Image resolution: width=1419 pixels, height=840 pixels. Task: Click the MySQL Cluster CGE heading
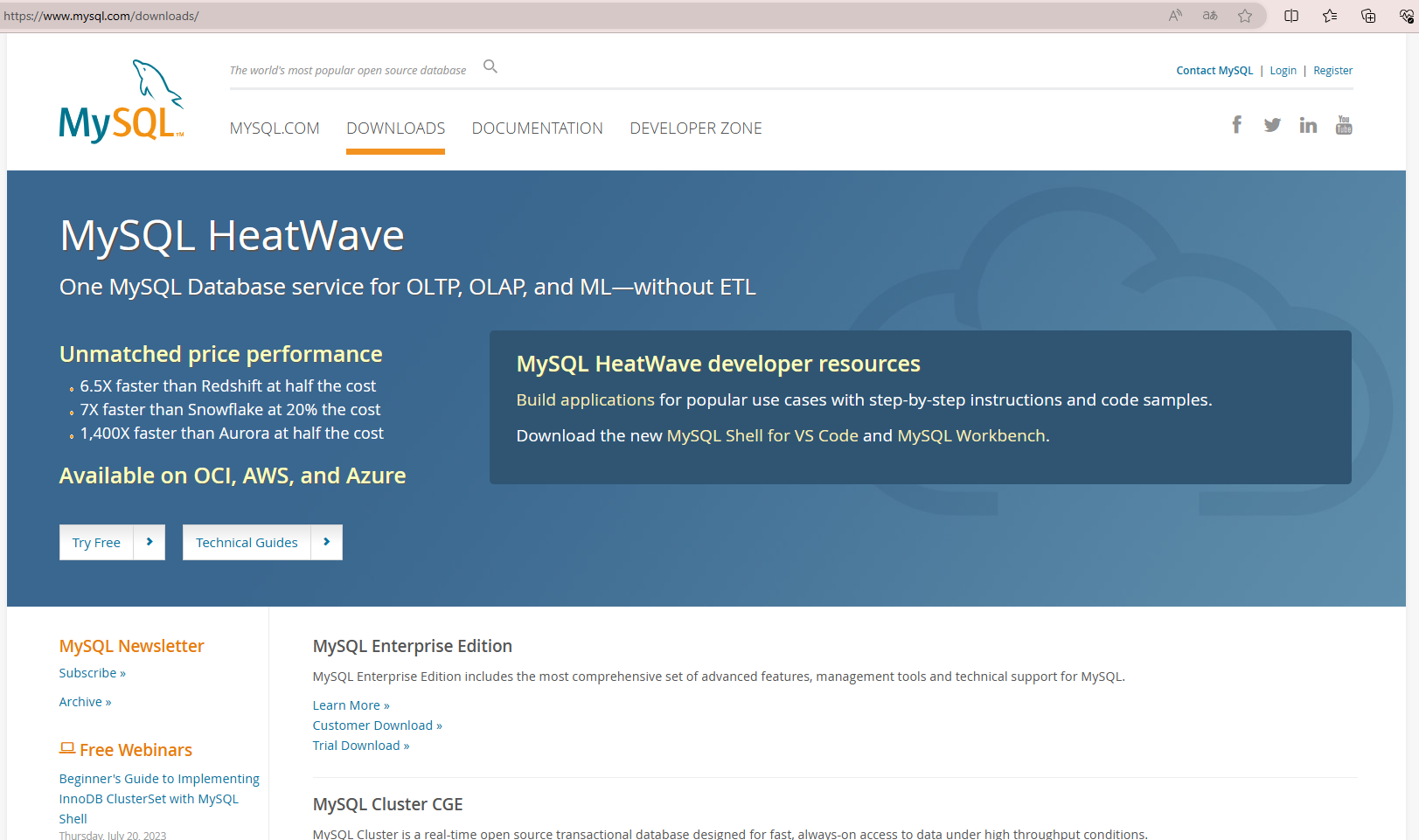tap(388, 804)
